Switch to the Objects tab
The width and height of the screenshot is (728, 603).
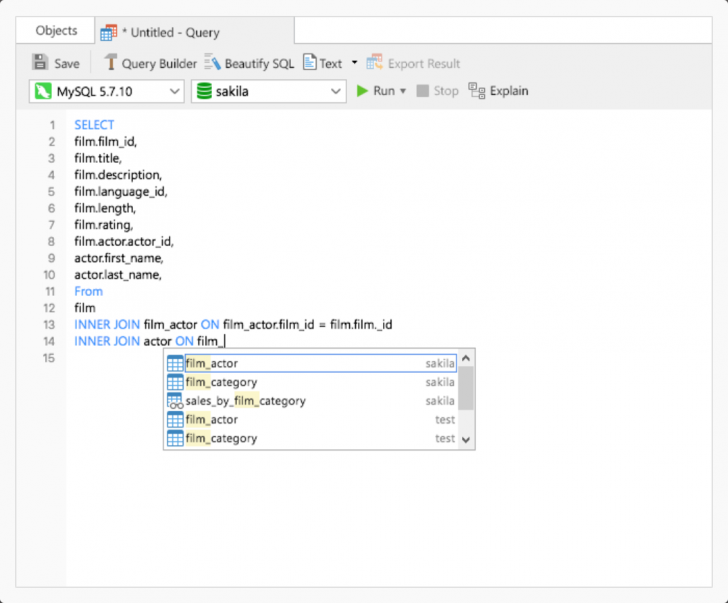point(56,31)
